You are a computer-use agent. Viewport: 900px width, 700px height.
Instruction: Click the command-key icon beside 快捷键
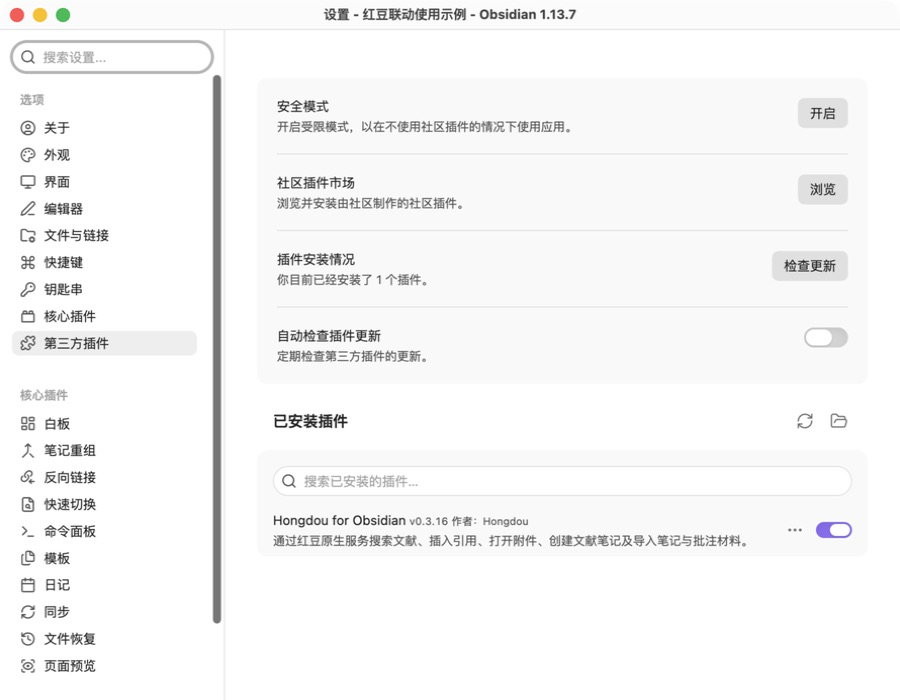pyautogui.click(x=28, y=263)
